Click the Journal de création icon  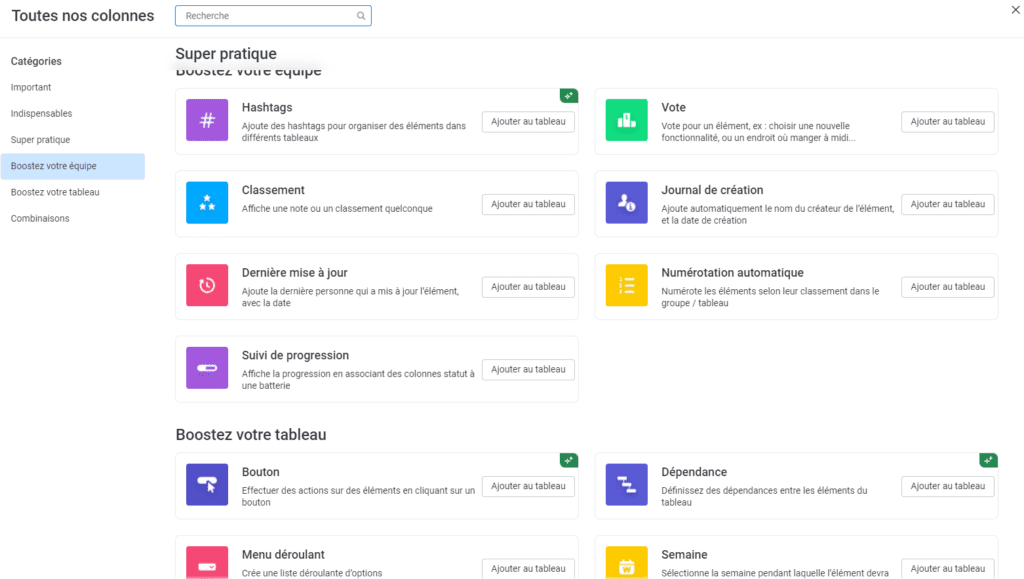click(626, 203)
